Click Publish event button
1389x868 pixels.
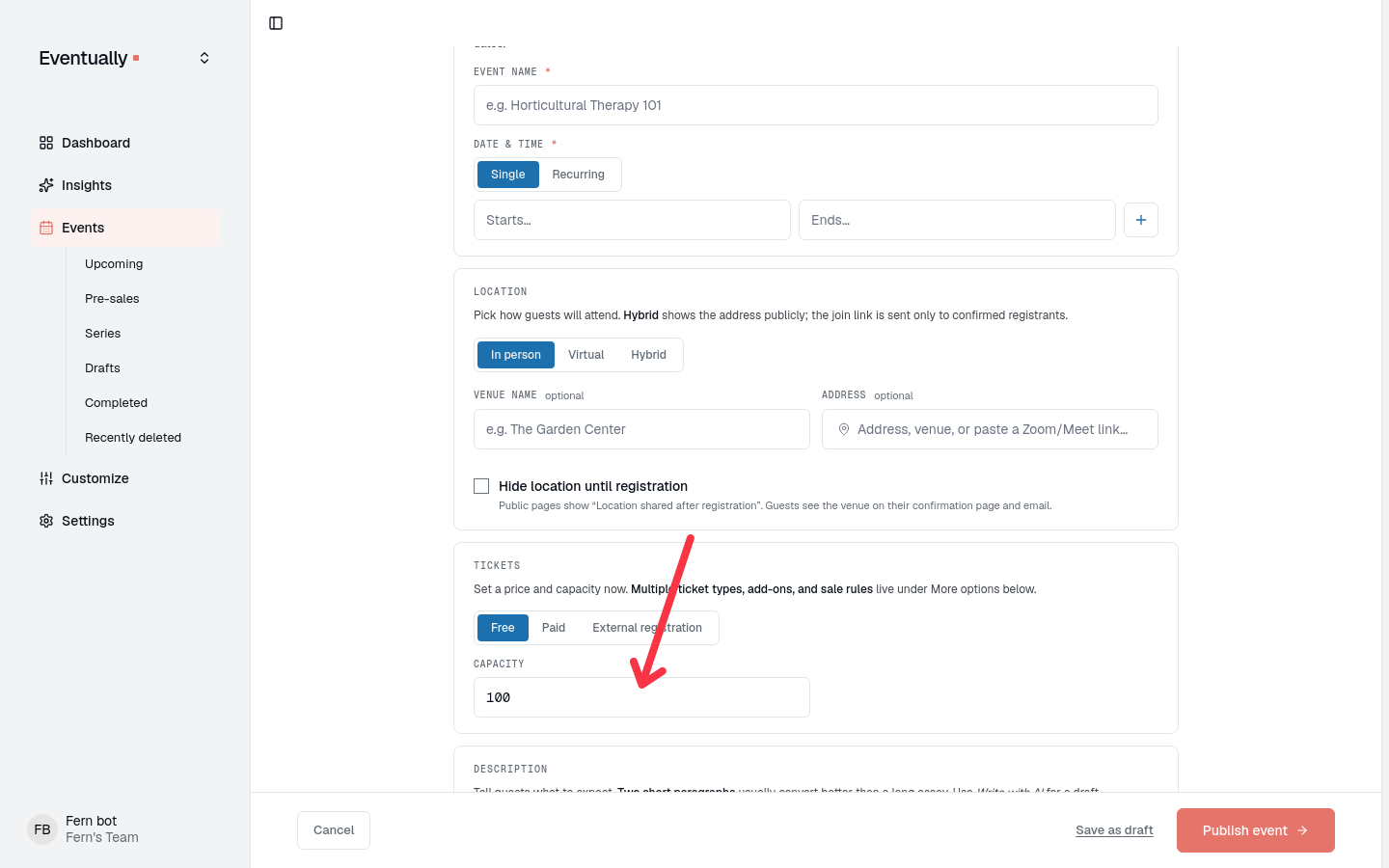pos(1256,830)
